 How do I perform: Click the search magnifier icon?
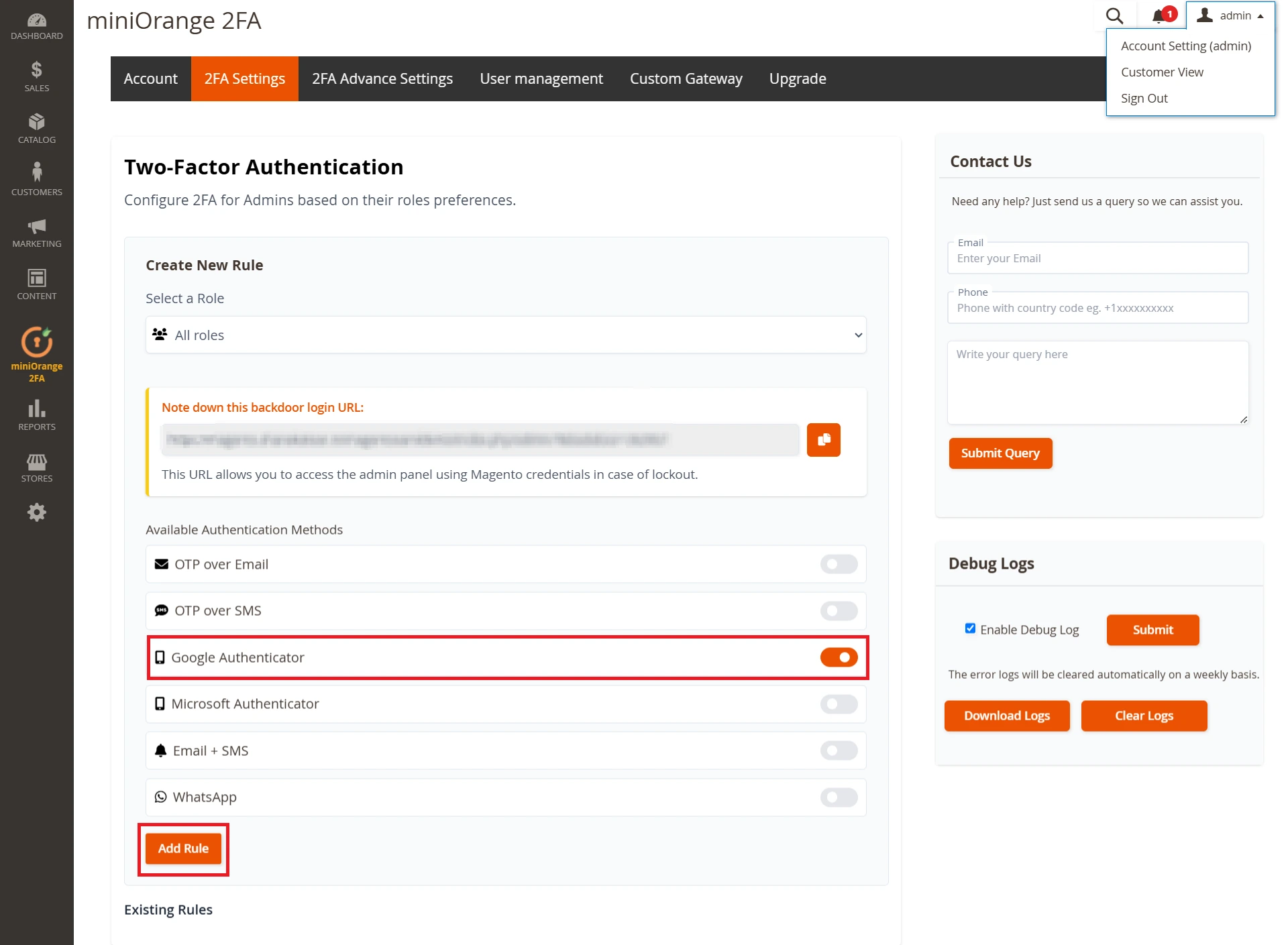tap(1114, 16)
